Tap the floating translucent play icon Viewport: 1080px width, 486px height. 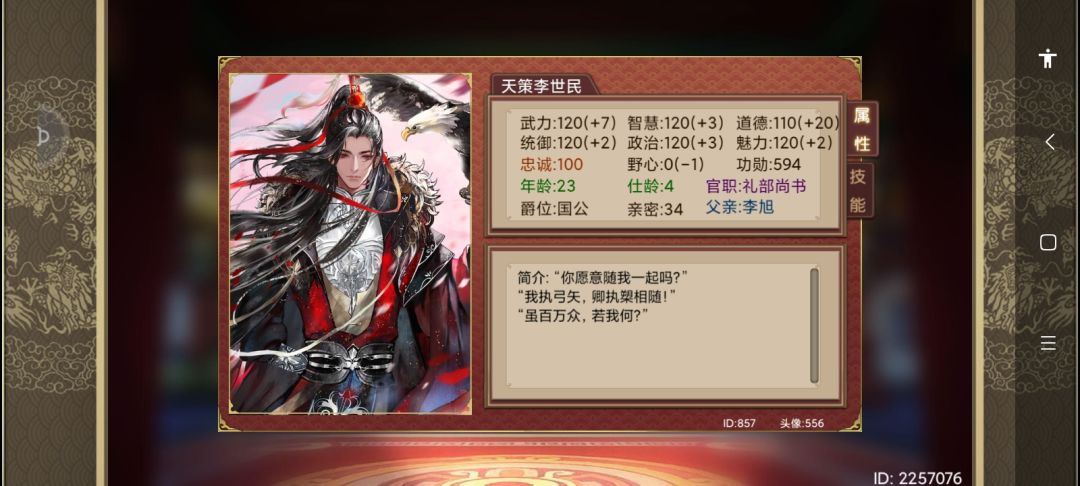click(x=43, y=137)
